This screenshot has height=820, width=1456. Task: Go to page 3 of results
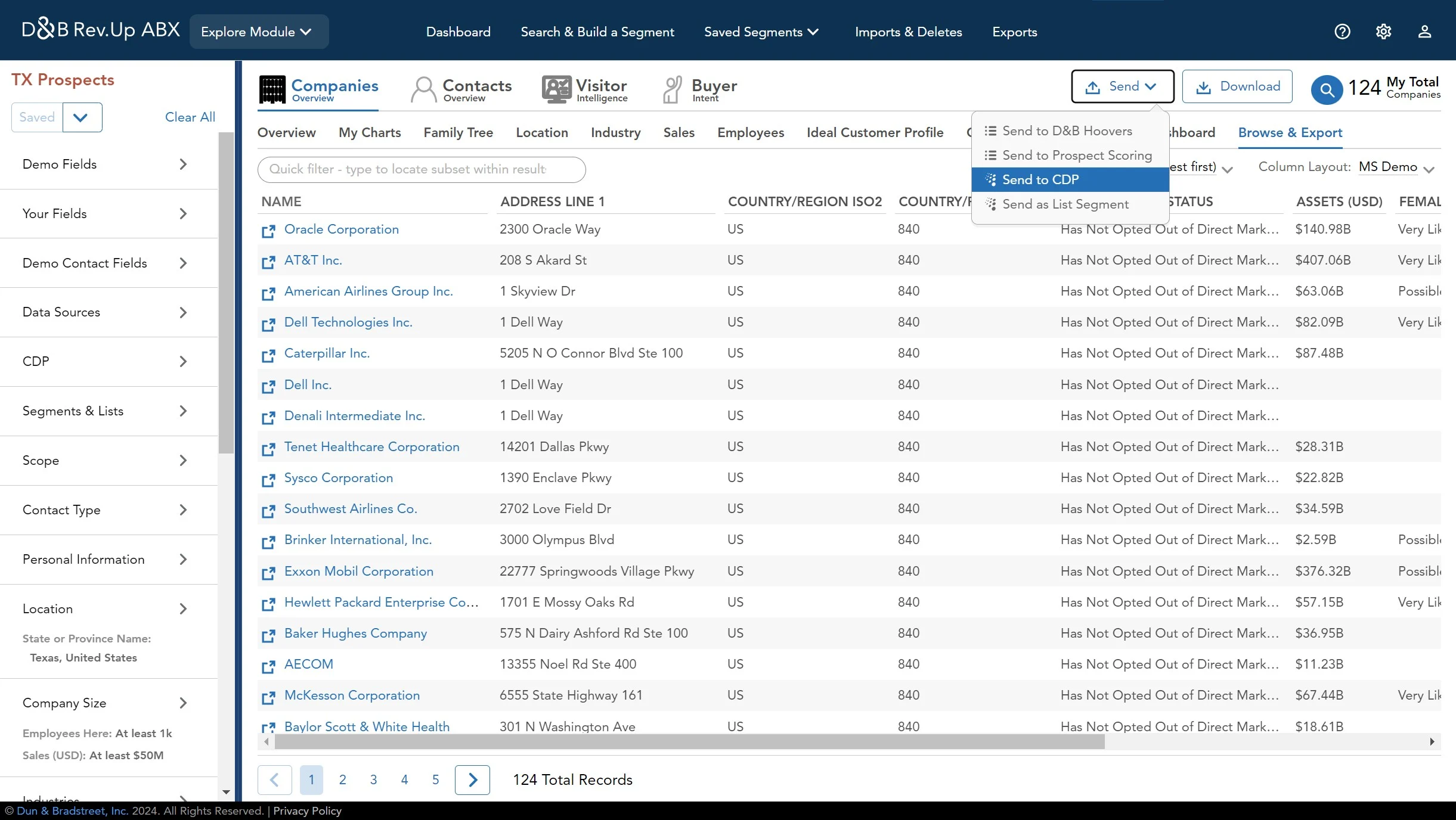(373, 779)
